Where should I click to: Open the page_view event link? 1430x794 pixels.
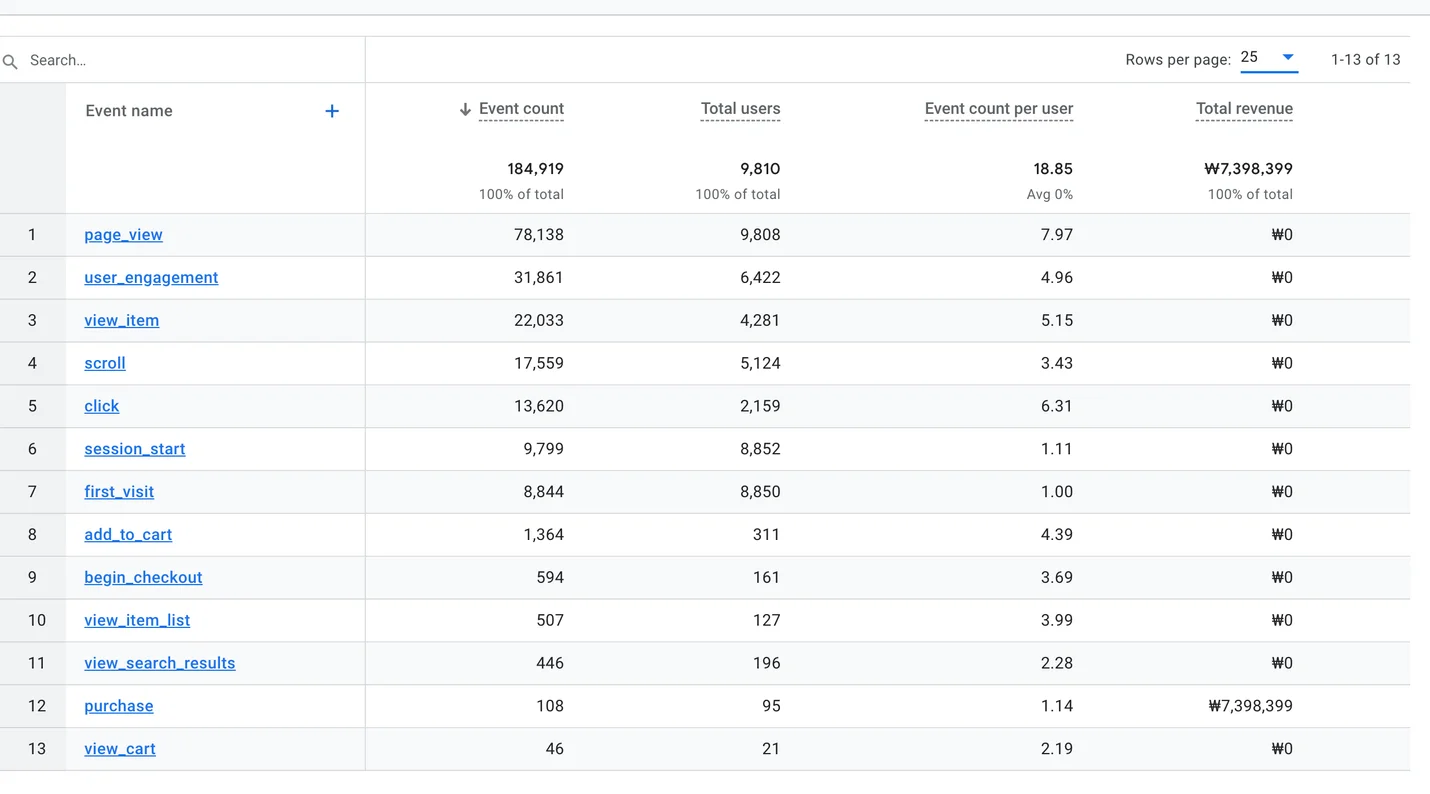[x=123, y=235]
